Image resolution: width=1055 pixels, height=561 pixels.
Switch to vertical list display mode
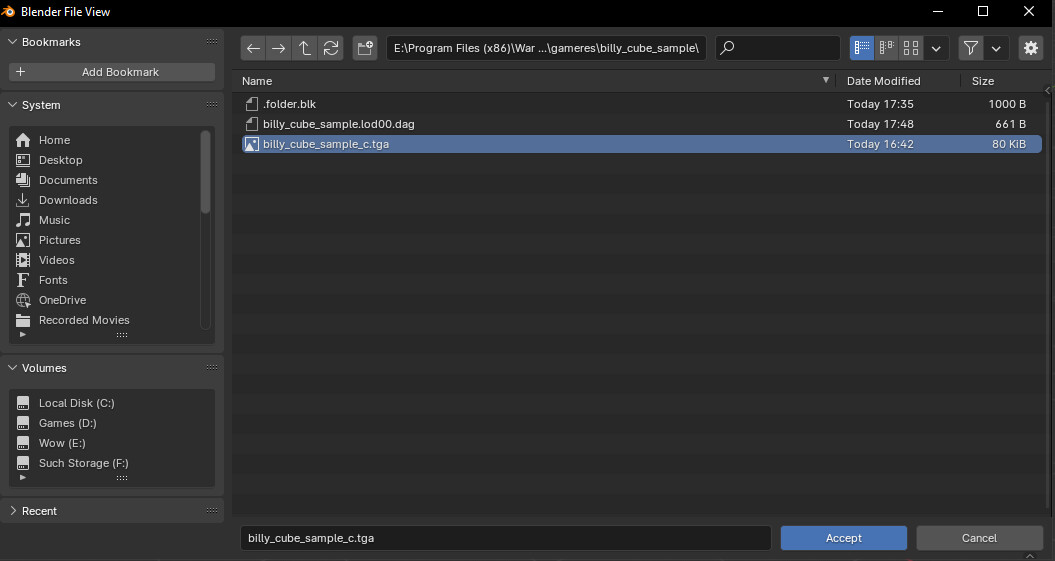pos(861,48)
